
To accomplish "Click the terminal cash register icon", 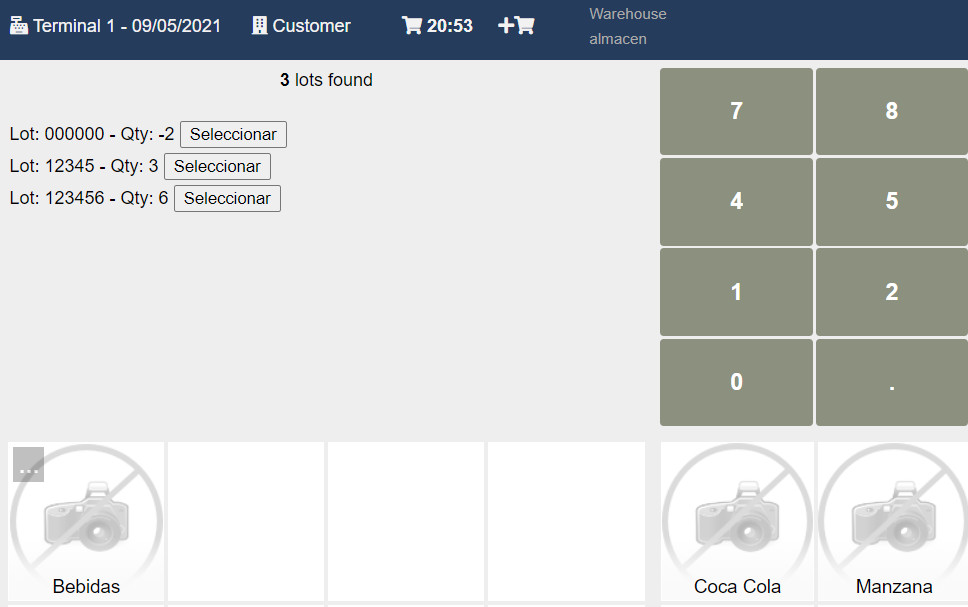I will pyautogui.click(x=19, y=26).
